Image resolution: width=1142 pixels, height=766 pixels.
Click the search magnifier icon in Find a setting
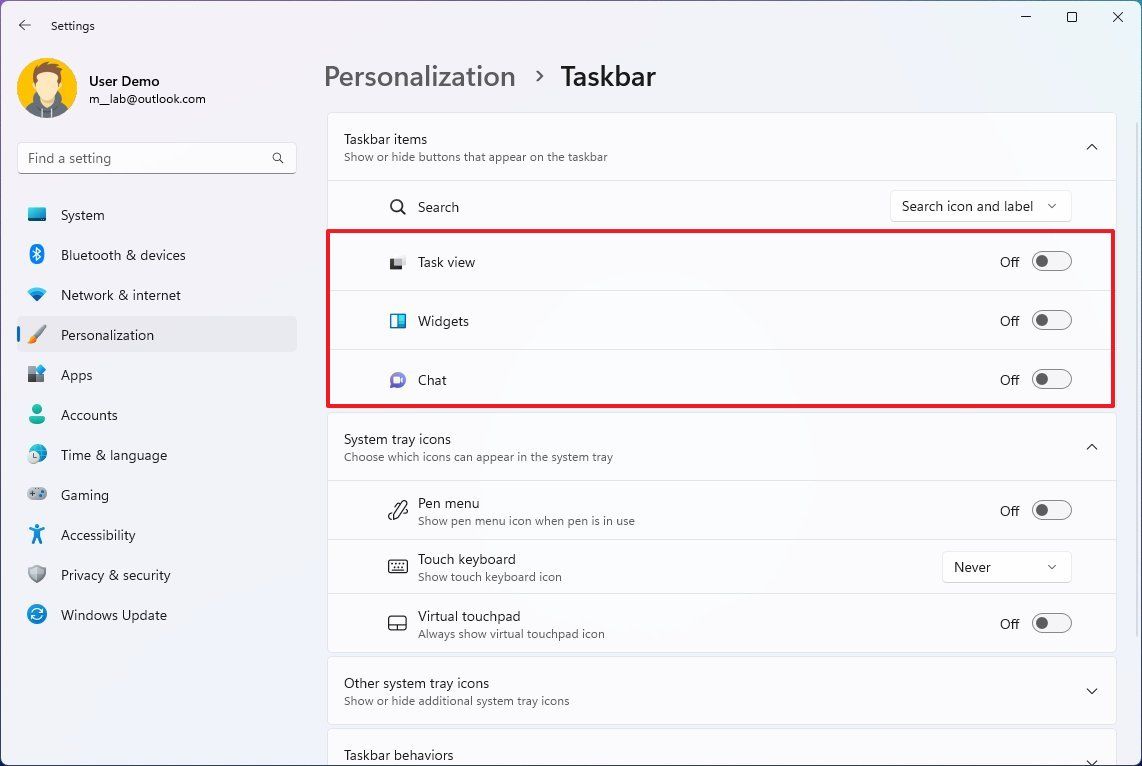point(278,158)
